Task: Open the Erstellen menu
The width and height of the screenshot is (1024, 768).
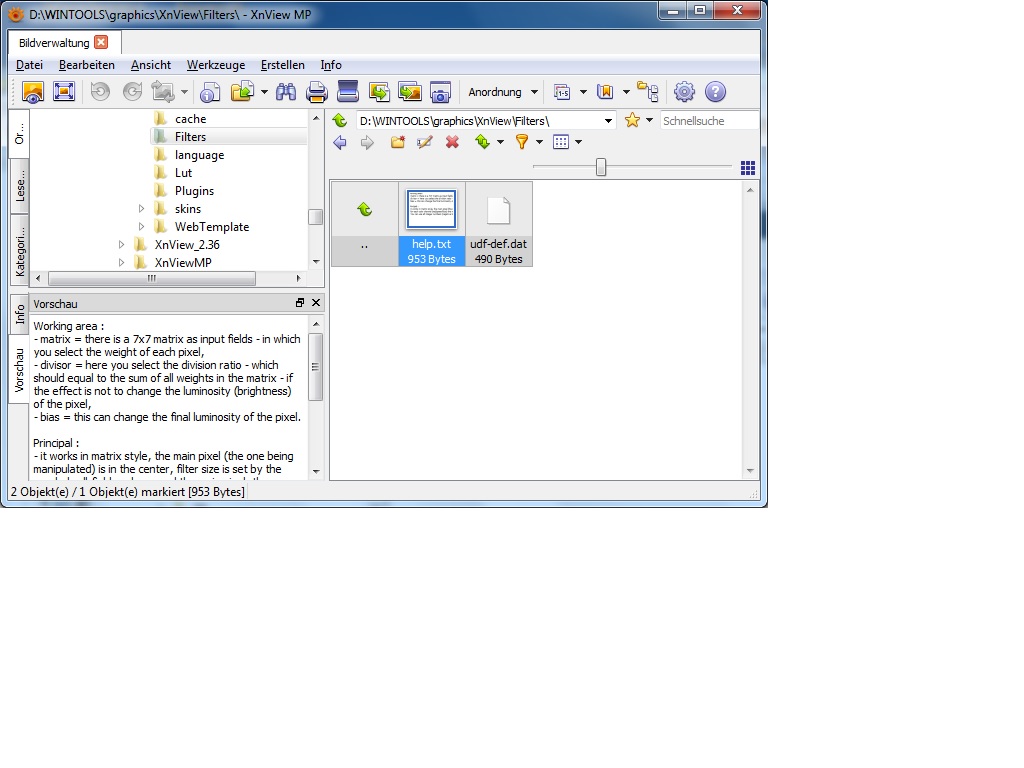Action: [x=283, y=65]
